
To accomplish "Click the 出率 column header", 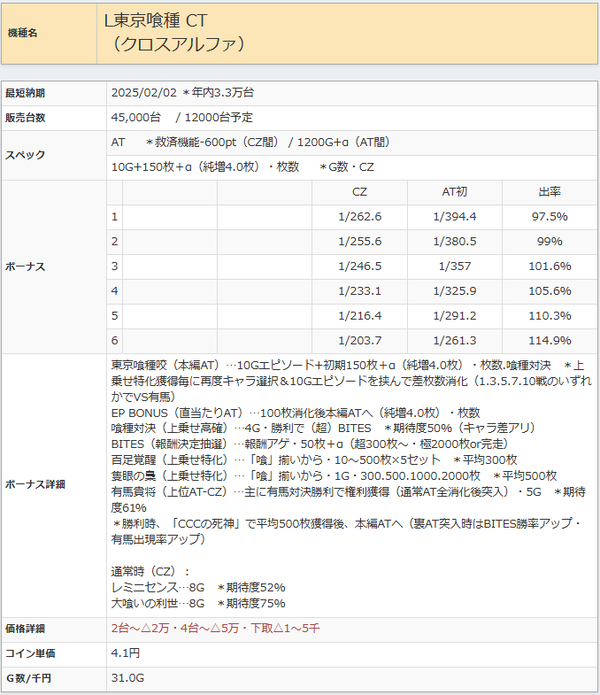I will [549, 192].
